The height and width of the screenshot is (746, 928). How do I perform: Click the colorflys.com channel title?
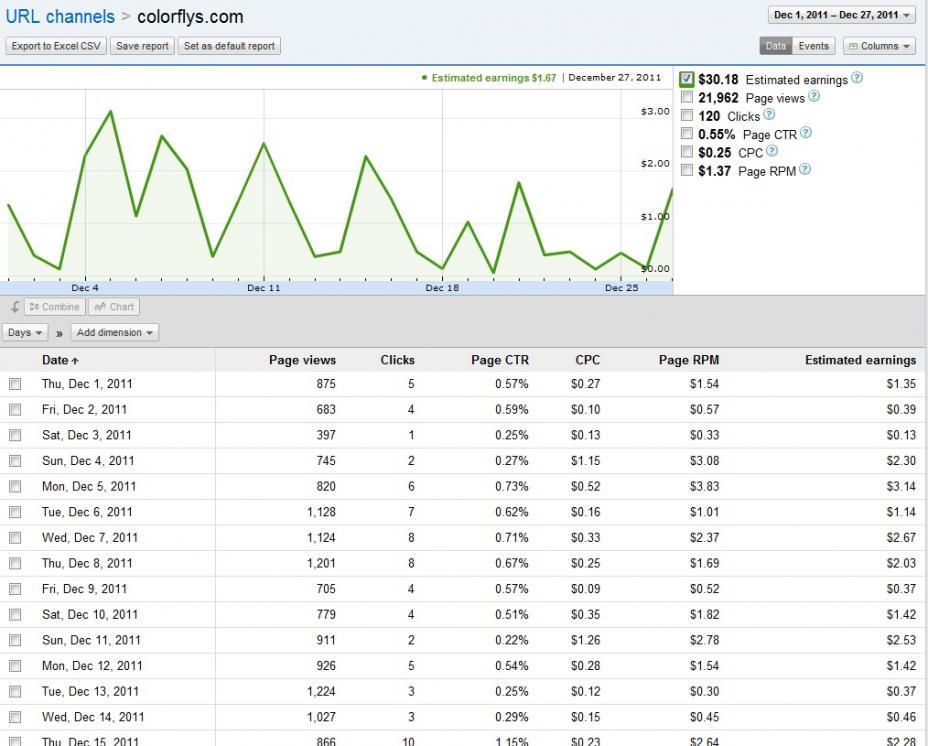[190, 17]
